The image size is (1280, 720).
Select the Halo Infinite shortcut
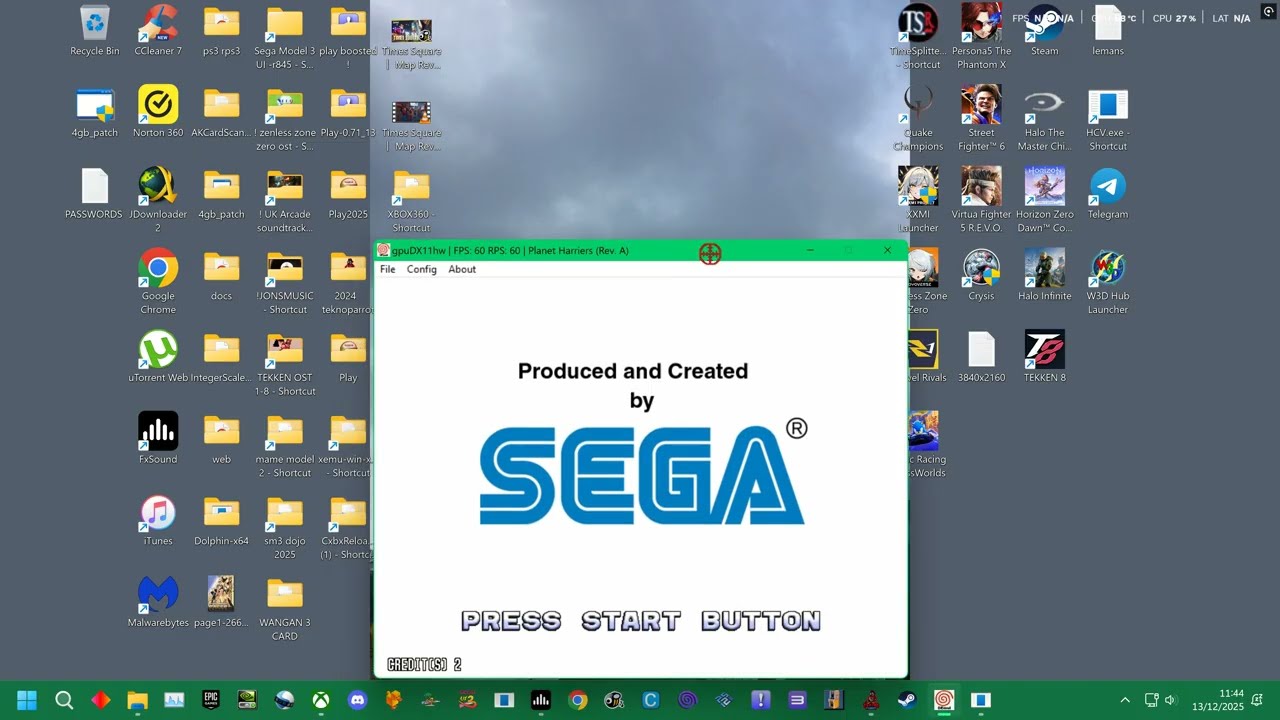[1044, 276]
